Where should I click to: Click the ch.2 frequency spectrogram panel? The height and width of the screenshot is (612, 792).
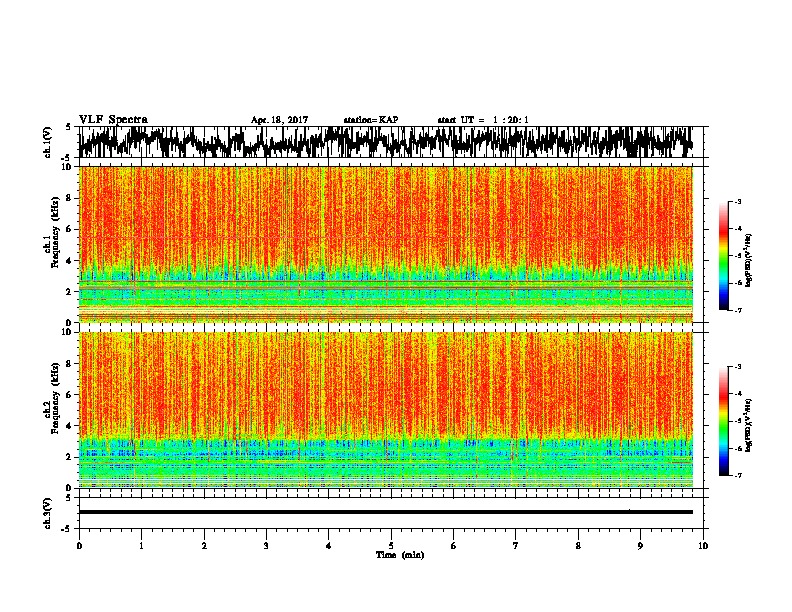pyautogui.click(x=386, y=410)
